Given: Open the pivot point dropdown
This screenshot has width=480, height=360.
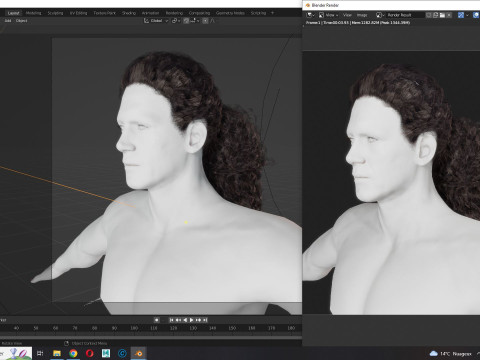Looking at the screenshot, I should tap(176, 21).
